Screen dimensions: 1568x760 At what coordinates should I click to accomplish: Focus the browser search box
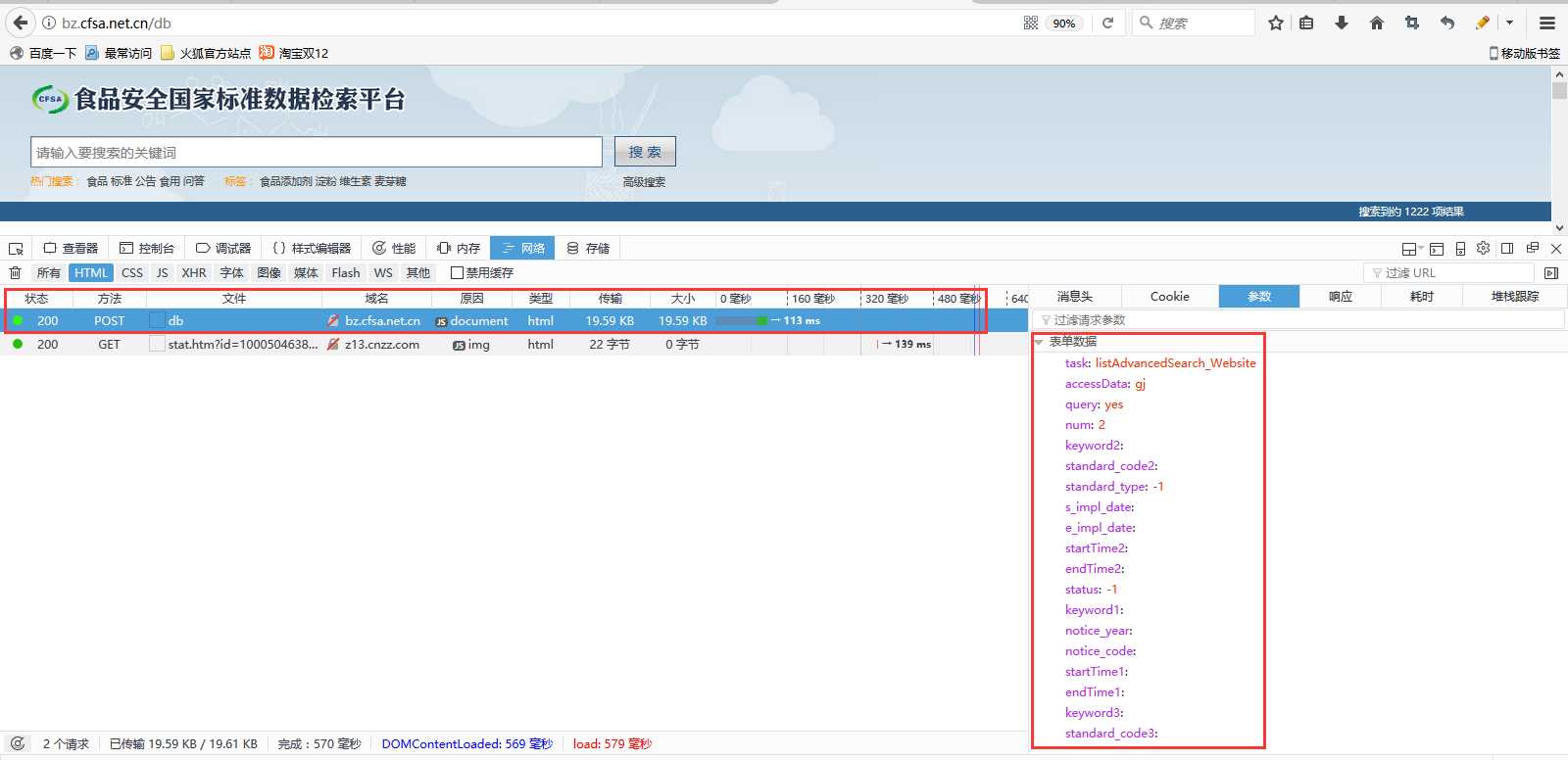coord(1193,23)
